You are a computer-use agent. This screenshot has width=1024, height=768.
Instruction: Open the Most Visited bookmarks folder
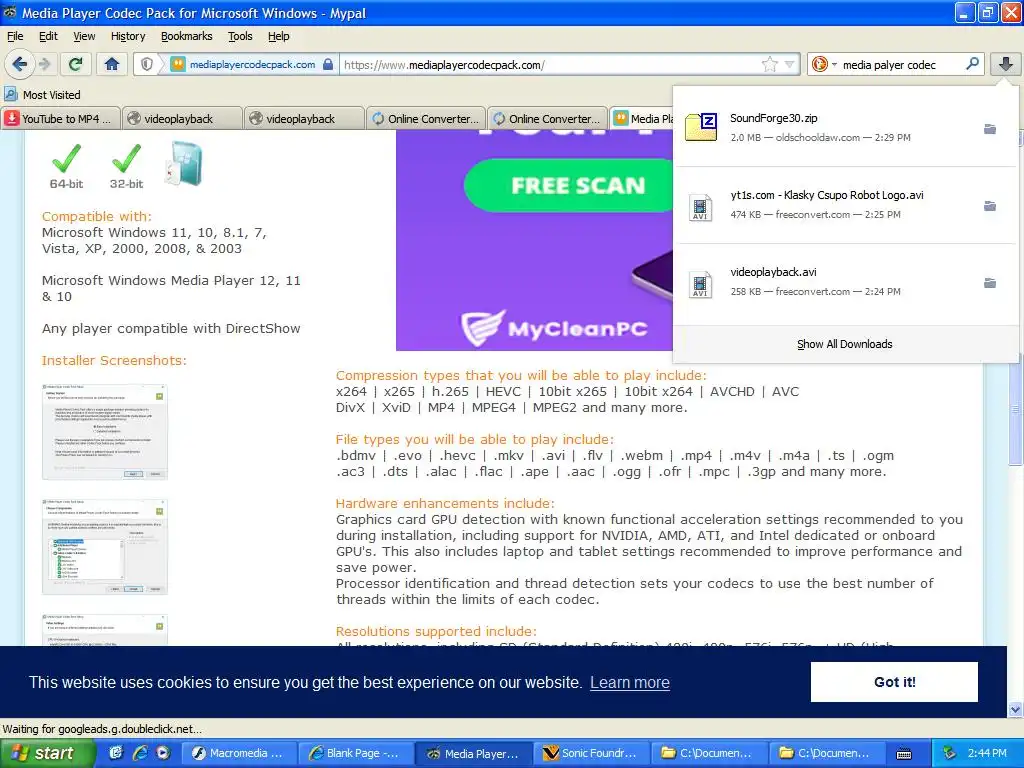click(42, 95)
